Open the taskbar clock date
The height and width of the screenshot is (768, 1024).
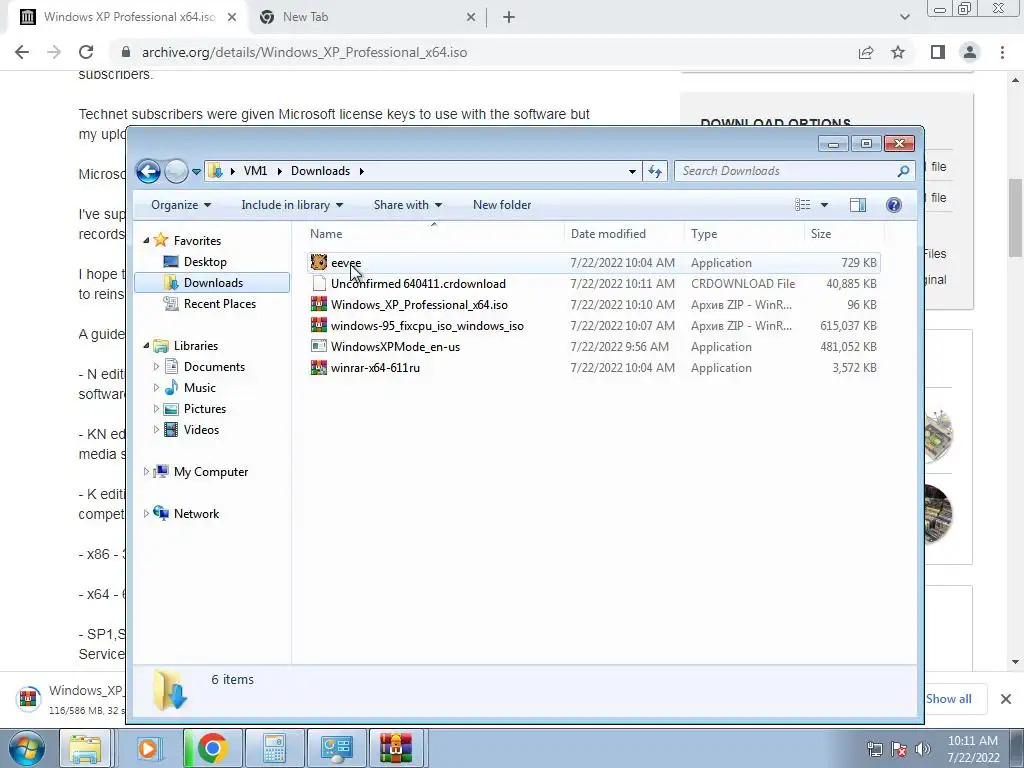972,749
